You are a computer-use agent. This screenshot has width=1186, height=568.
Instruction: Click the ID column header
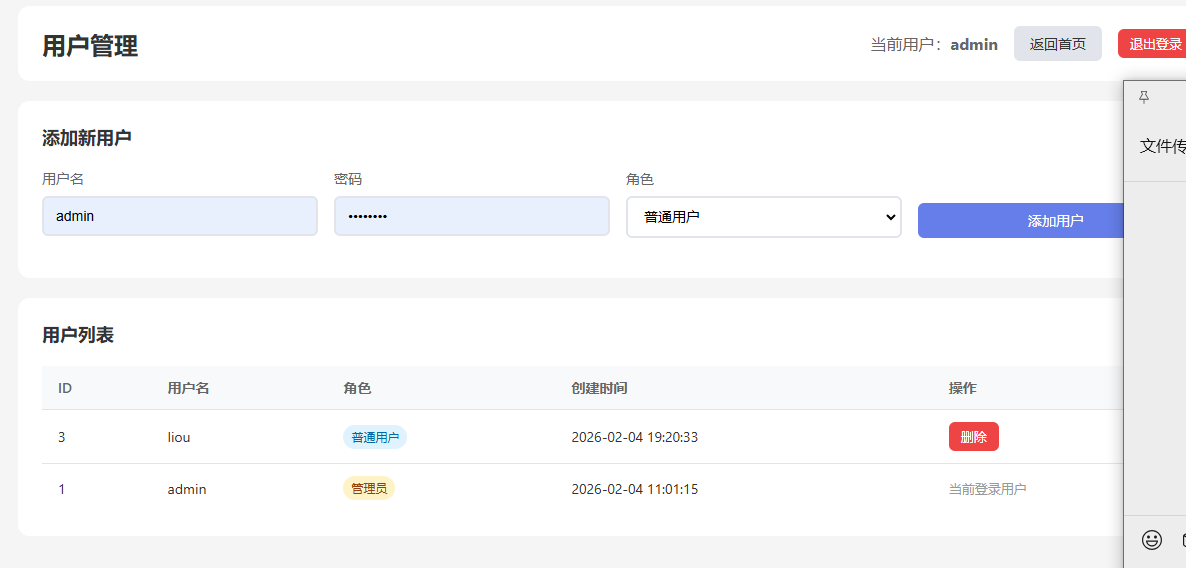[x=65, y=388]
